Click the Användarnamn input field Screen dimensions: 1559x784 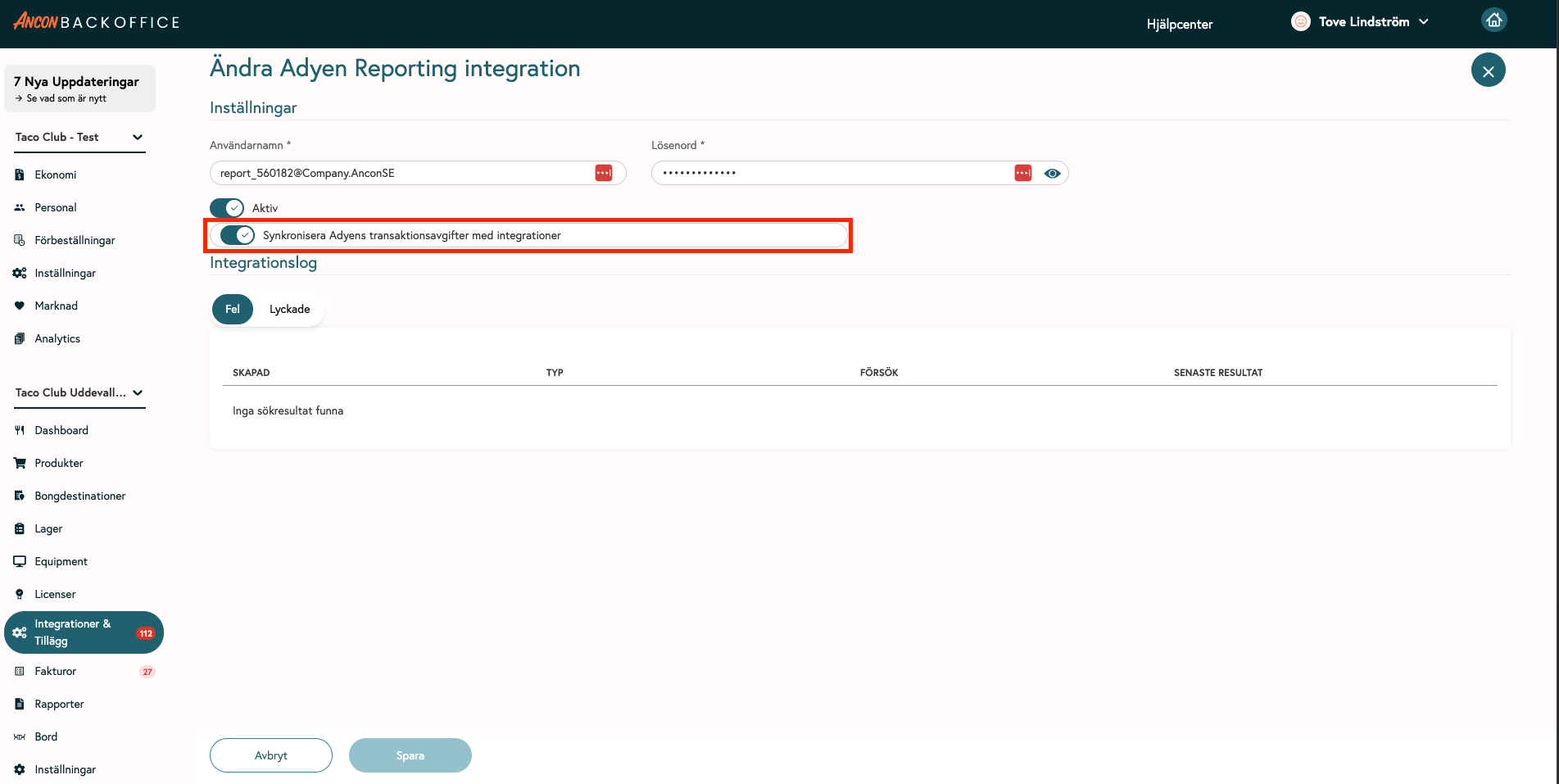tap(418, 173)
